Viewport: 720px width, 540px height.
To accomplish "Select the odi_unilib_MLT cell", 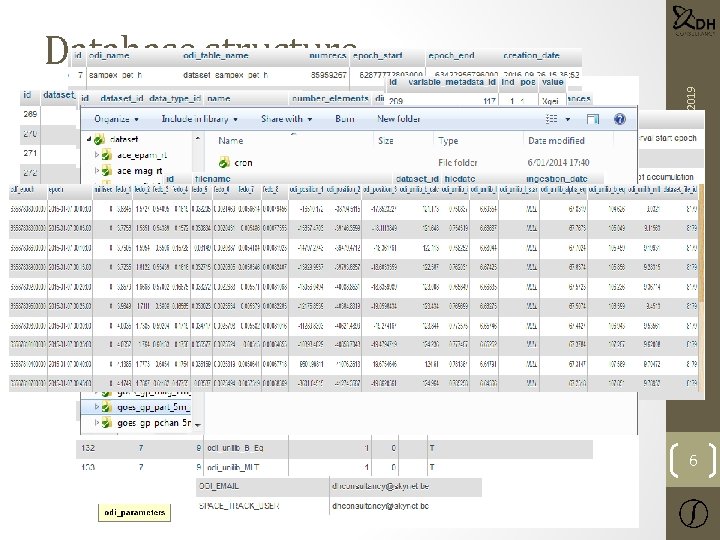I will (233, 467).
